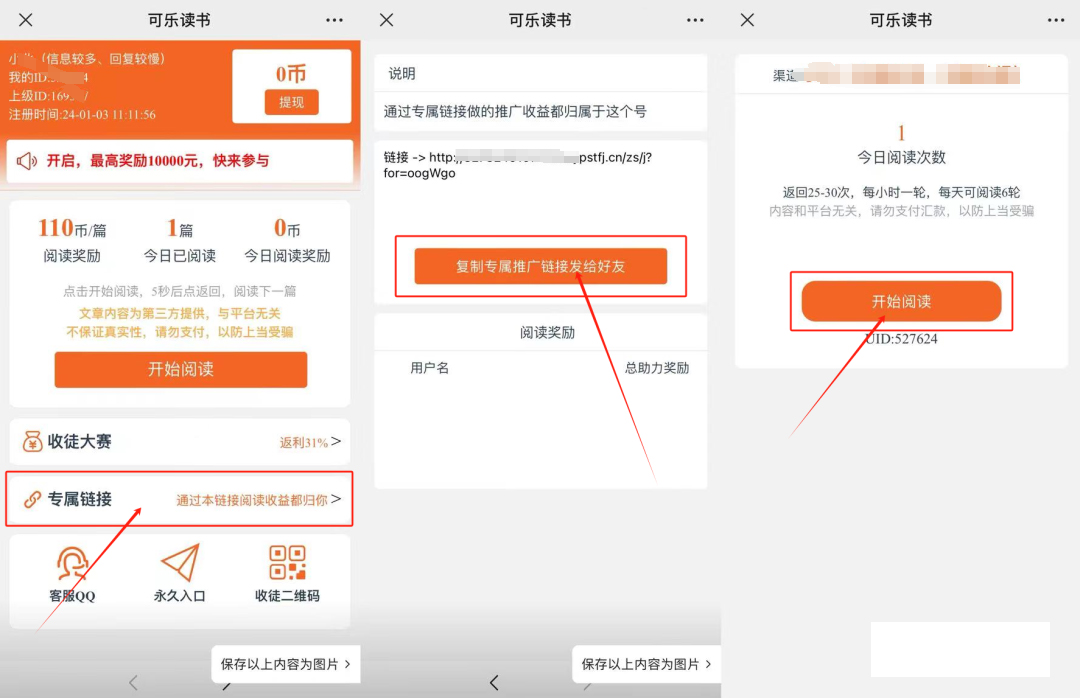The height and width of the screenshot is (698, 1080).
Task: Open more options in the left panel header
Action: click(x=334, y=20)
